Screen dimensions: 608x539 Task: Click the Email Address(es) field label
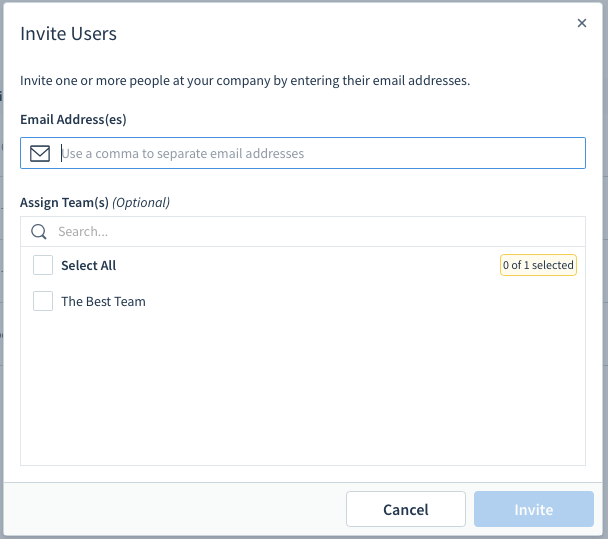tap(73, 119)
